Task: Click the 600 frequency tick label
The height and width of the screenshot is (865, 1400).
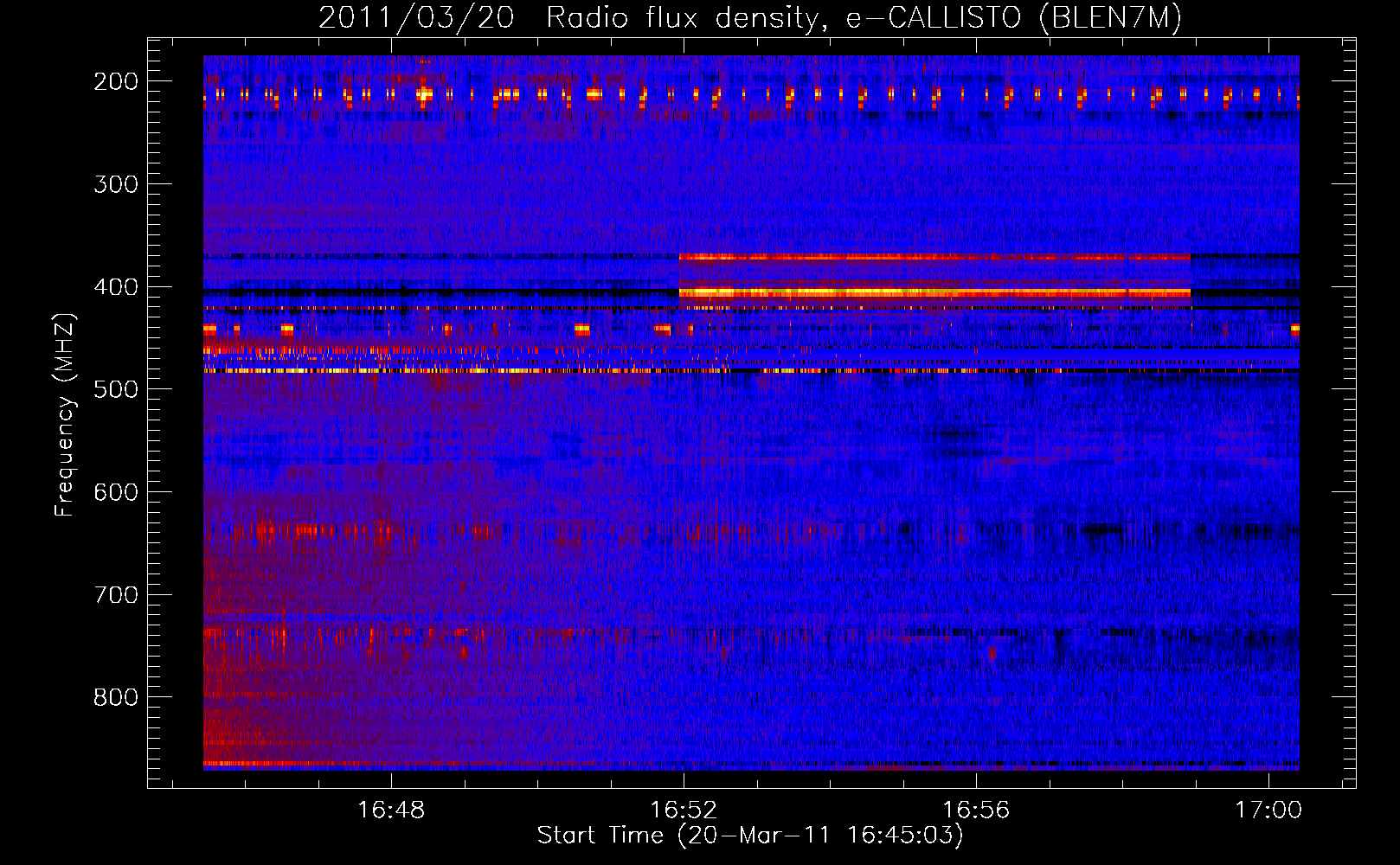Action: click(115, 492)
